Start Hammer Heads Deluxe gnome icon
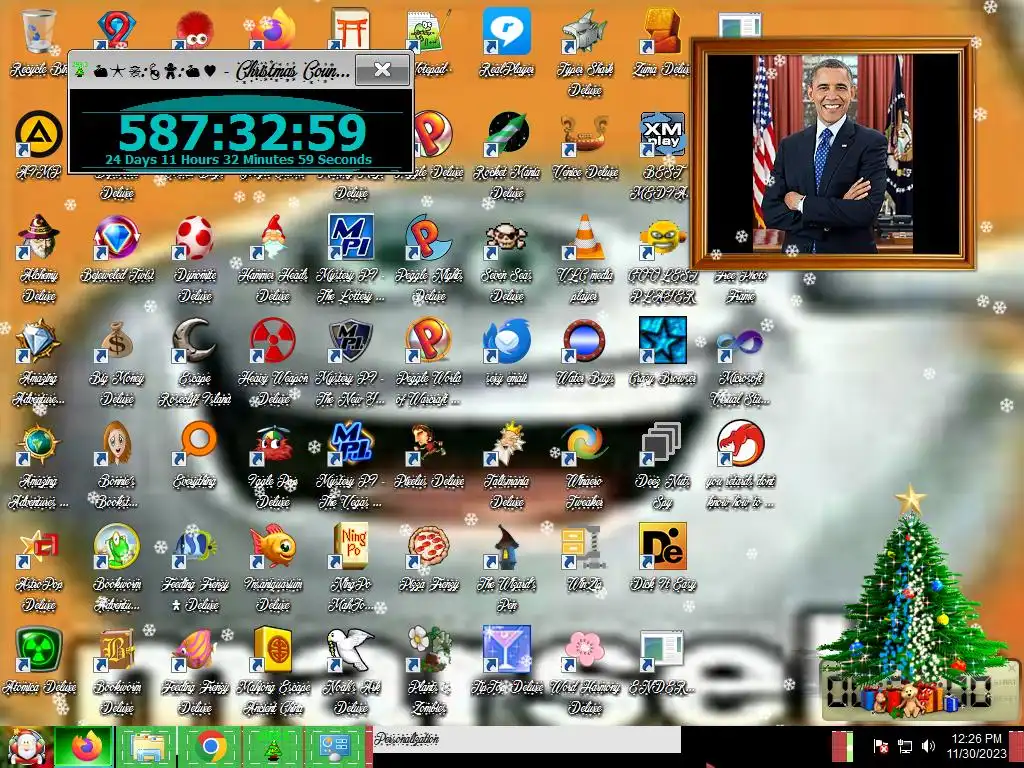Image resolution: width=1024 pixels, height=768 pixels. tap(272, 237)
